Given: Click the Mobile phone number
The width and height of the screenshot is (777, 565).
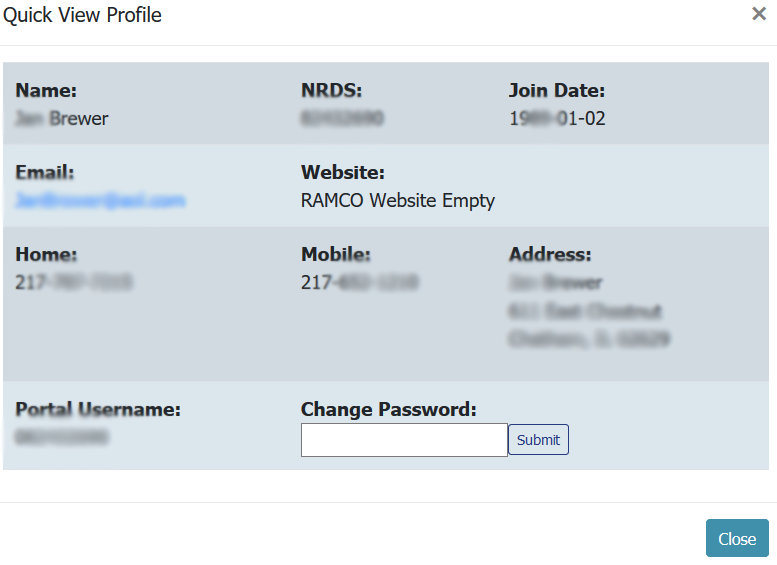Looking at the screenshot, I should (x=359, y=282).
